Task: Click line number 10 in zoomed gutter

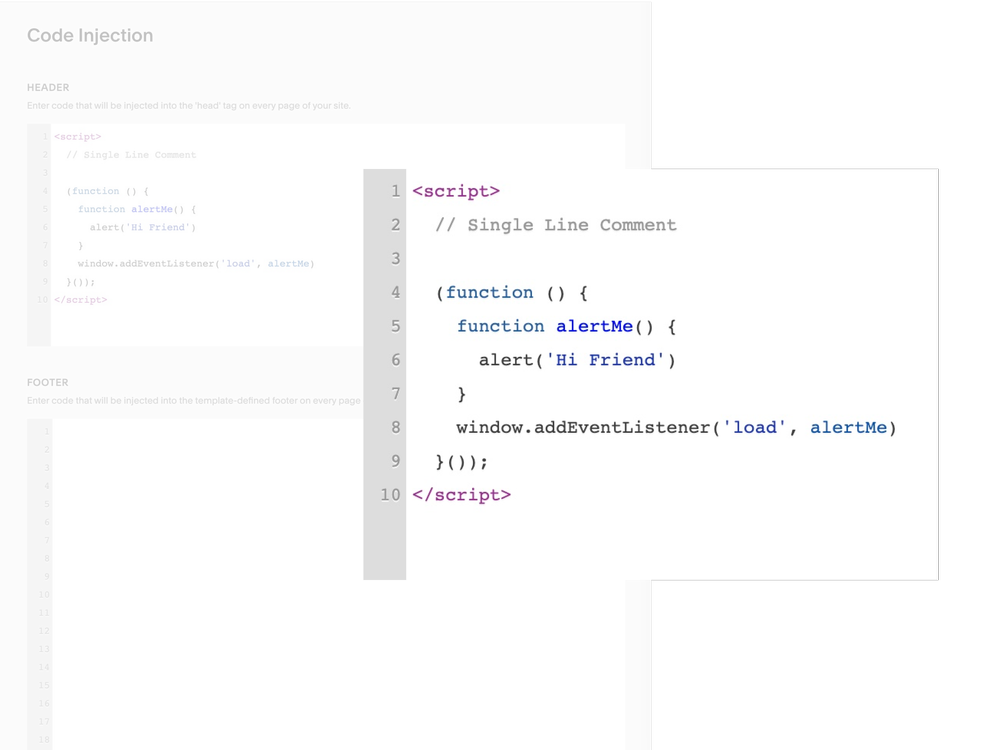Action: pyautogui.click(x=390, y=496)
